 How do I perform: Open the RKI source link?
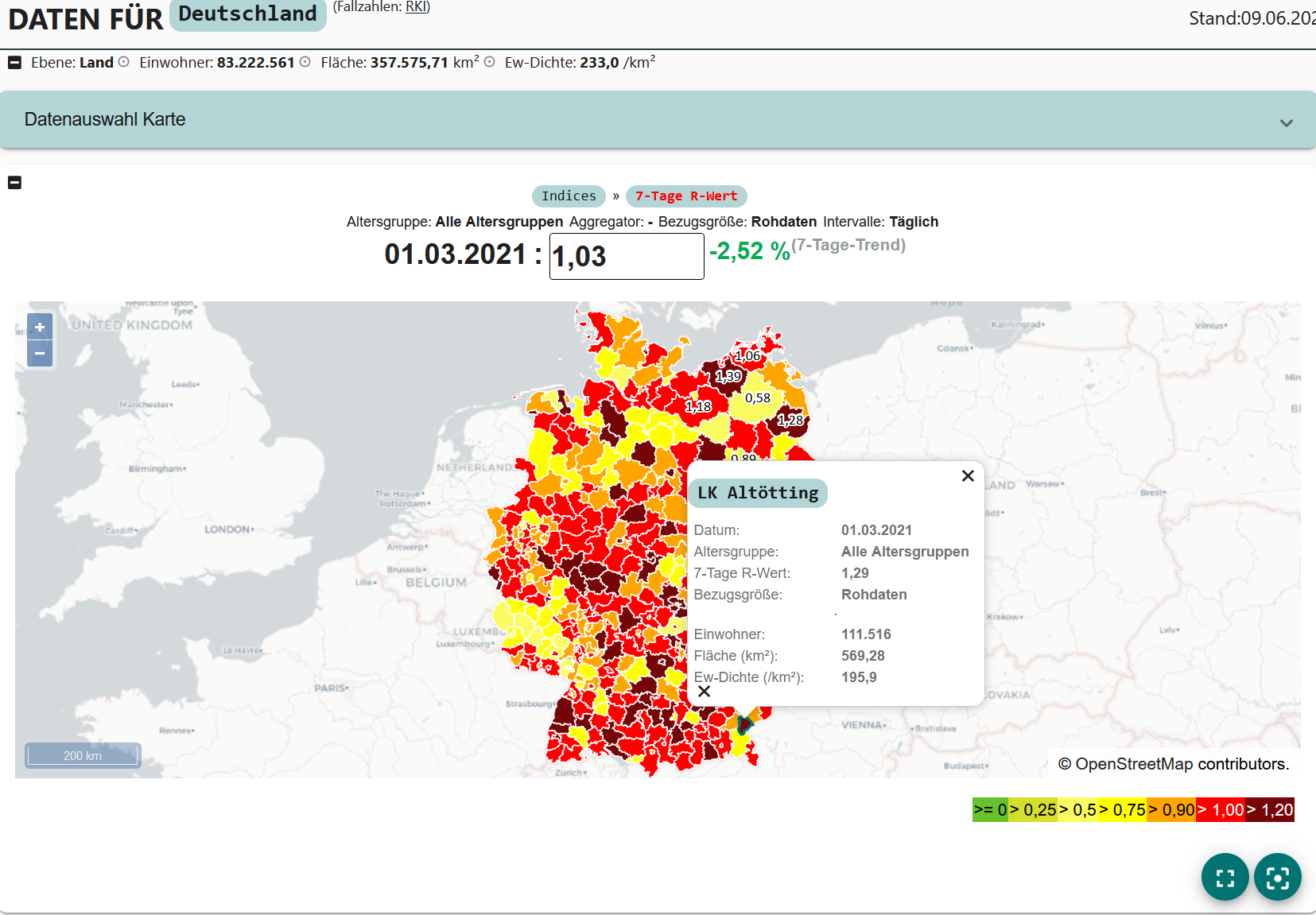417,7
